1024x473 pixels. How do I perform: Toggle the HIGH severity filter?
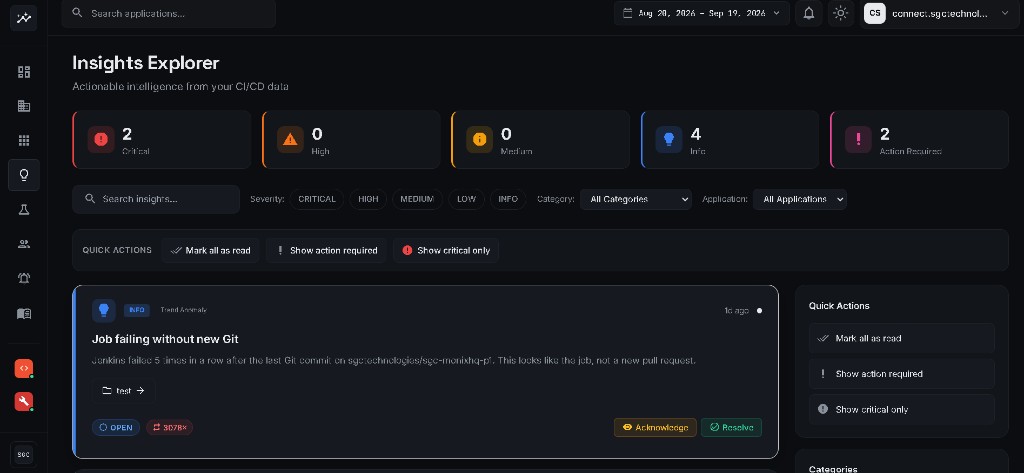point(368,199)
